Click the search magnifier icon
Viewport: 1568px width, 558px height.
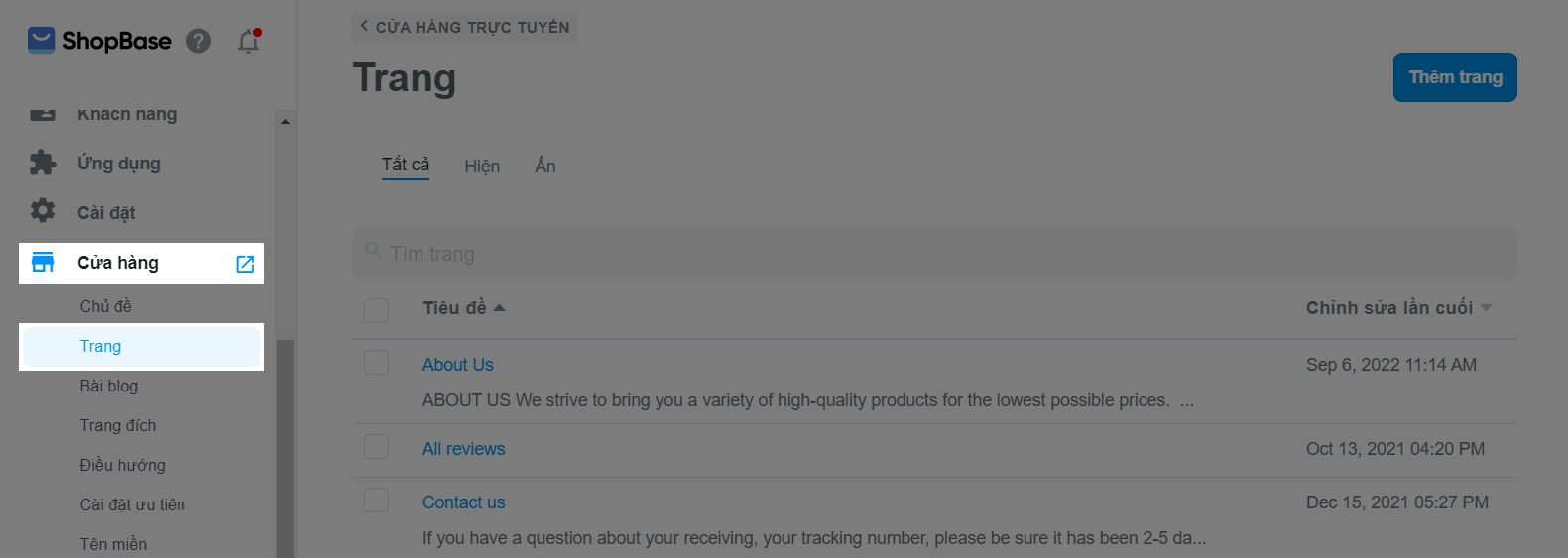373,251
